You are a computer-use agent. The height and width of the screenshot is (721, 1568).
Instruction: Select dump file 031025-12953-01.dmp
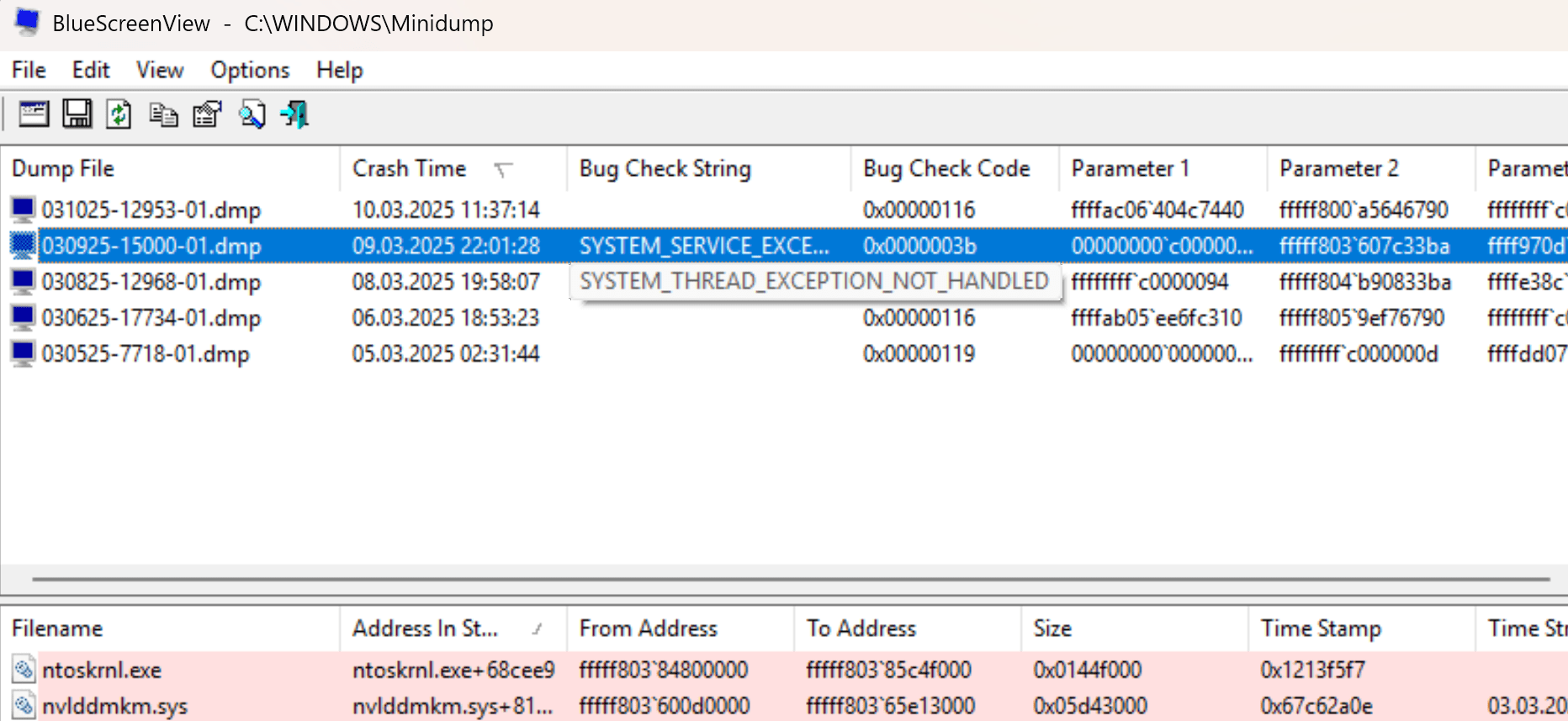coord(151,209)
